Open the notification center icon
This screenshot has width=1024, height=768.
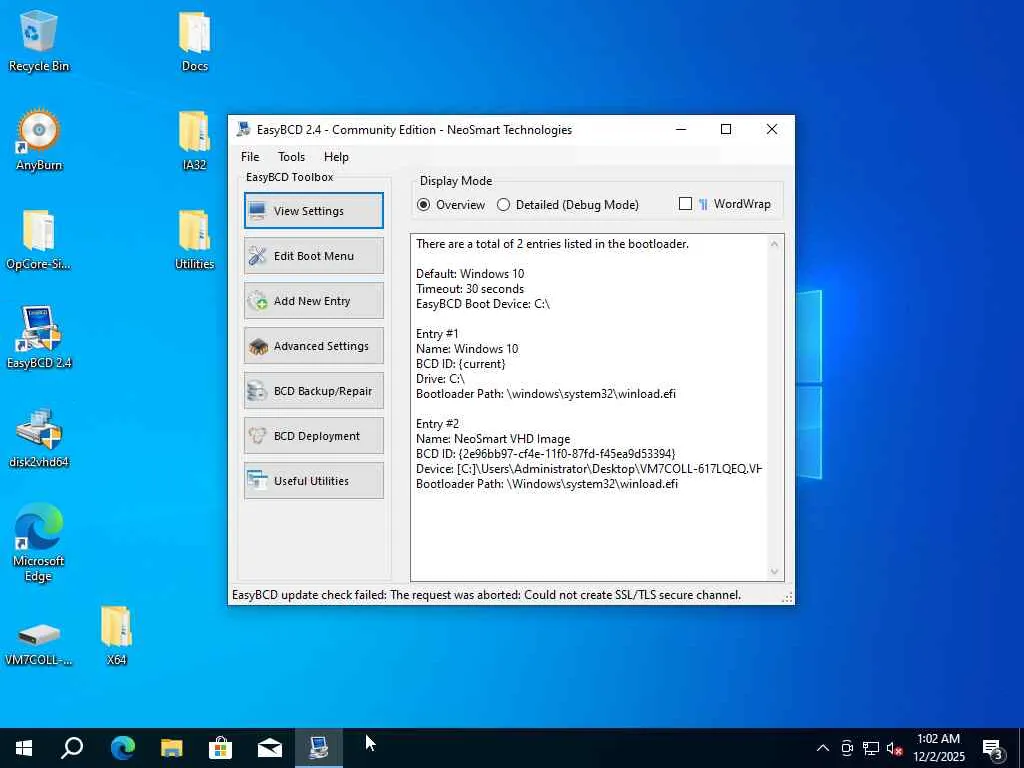(993, 748)
